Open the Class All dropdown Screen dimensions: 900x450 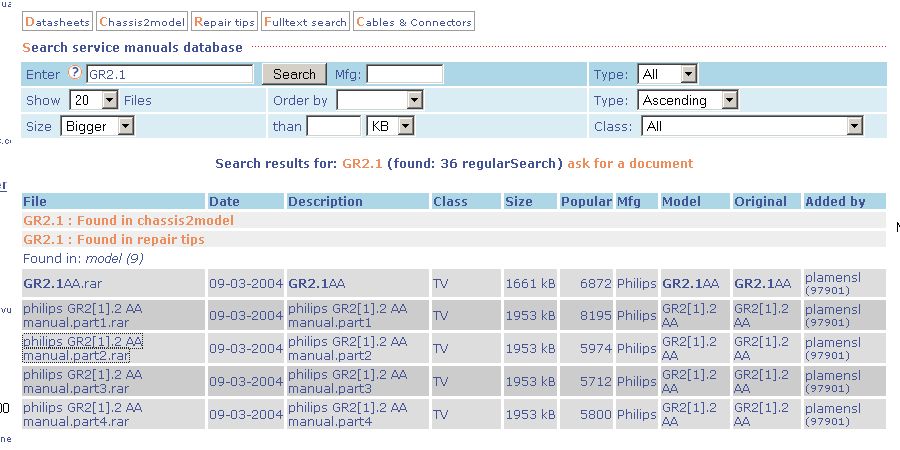[752, 126]
